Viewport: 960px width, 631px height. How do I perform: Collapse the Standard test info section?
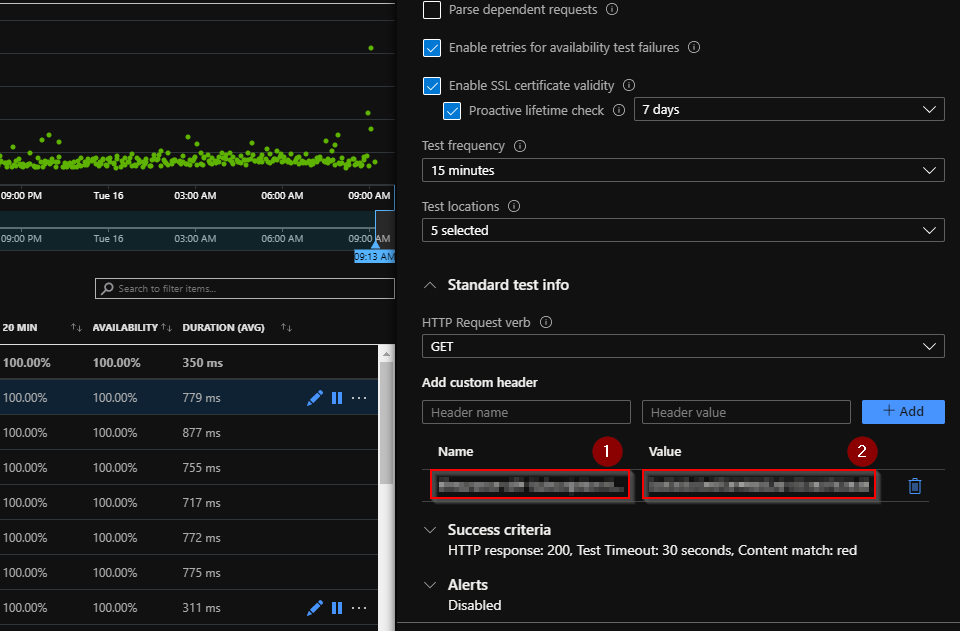coord(428,284)
